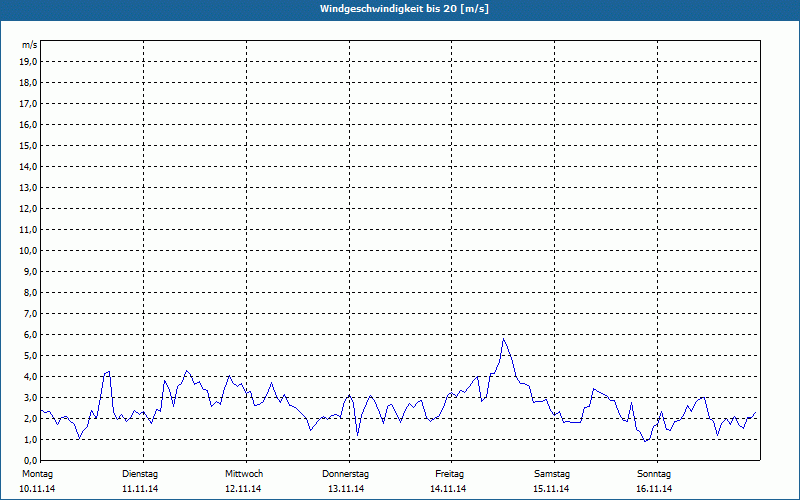Click the 9,0 y-axis label
Image resolution: width=800 pixels, height=500 pixels.
tap(29, 271)
